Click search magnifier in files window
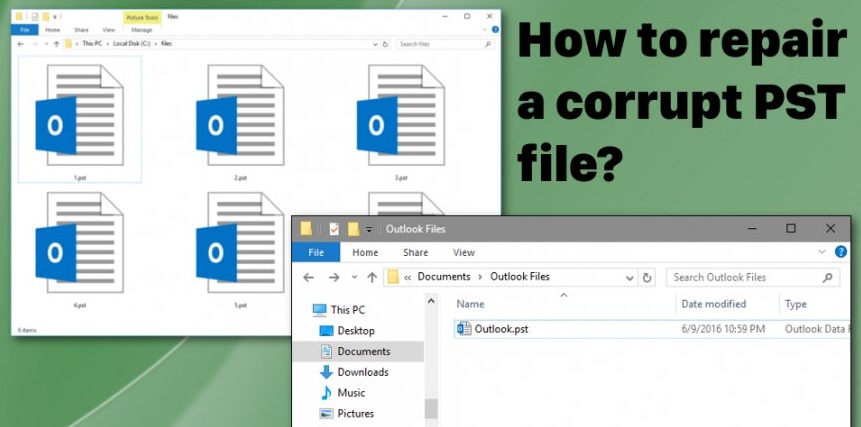 488,44
